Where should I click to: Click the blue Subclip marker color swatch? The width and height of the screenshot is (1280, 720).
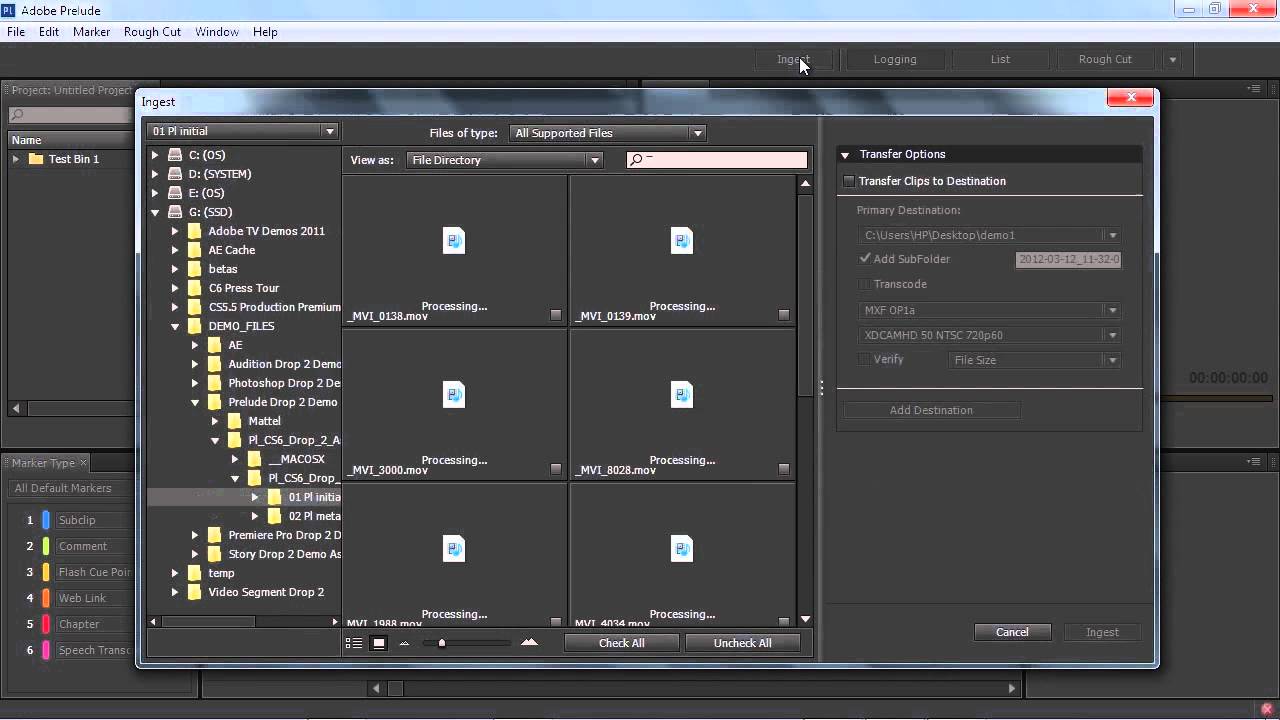pos(46,520)
